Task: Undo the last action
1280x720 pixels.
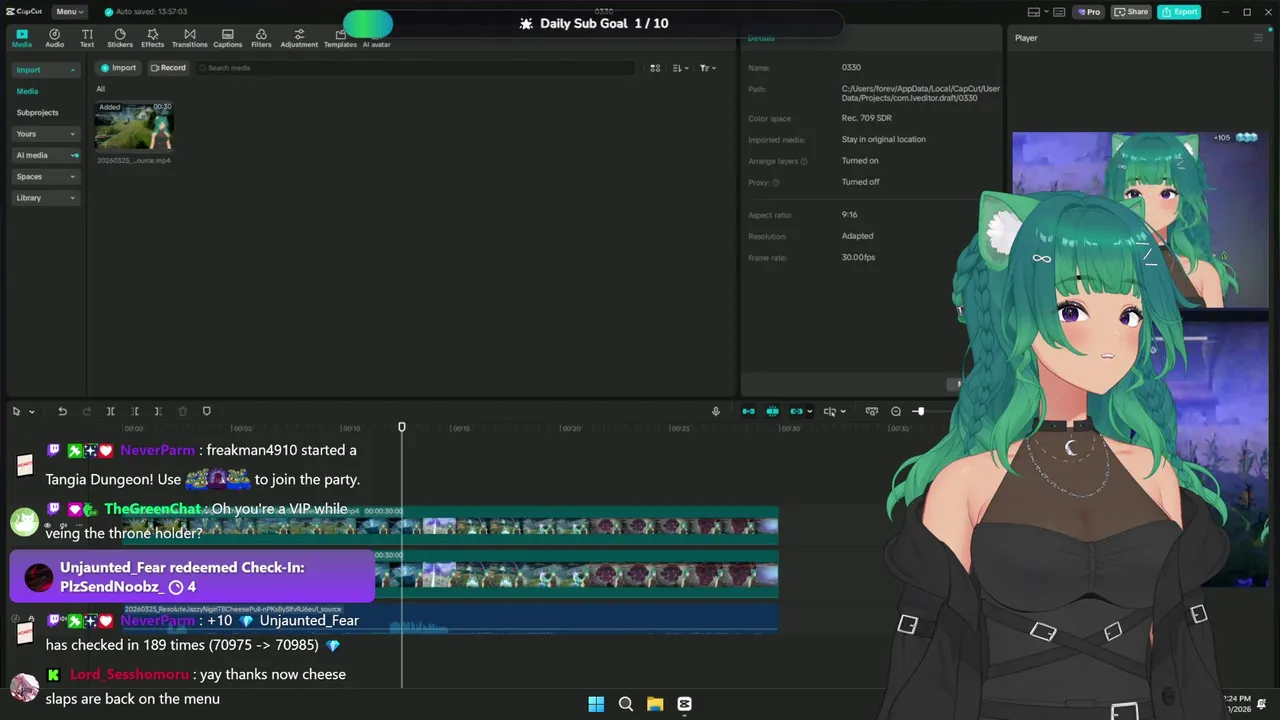Action: pyautogui.click(x=62, y=411)
